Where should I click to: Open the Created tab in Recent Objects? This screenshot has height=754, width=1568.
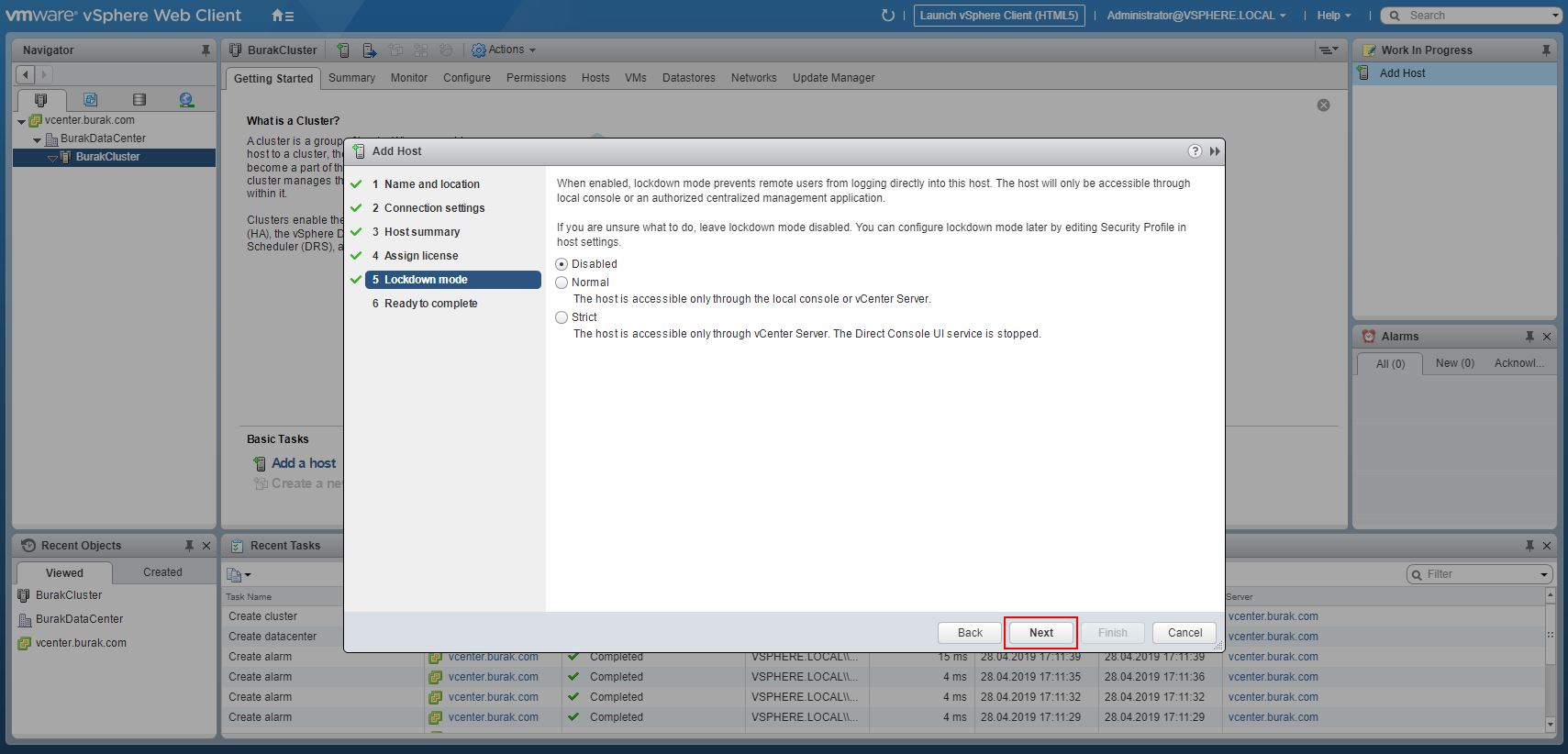[x=162, y=572]
